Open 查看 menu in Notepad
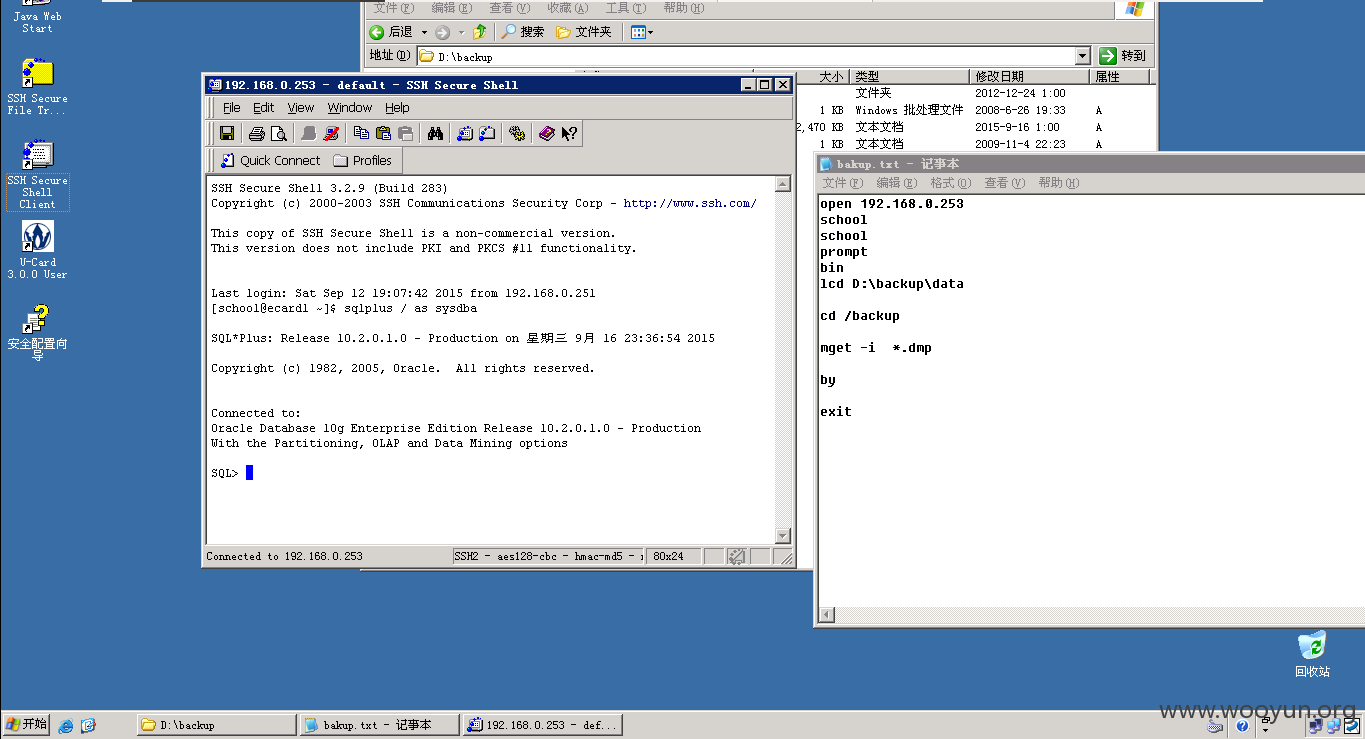The image size is (1365, 739). [x=1004, y=183]
